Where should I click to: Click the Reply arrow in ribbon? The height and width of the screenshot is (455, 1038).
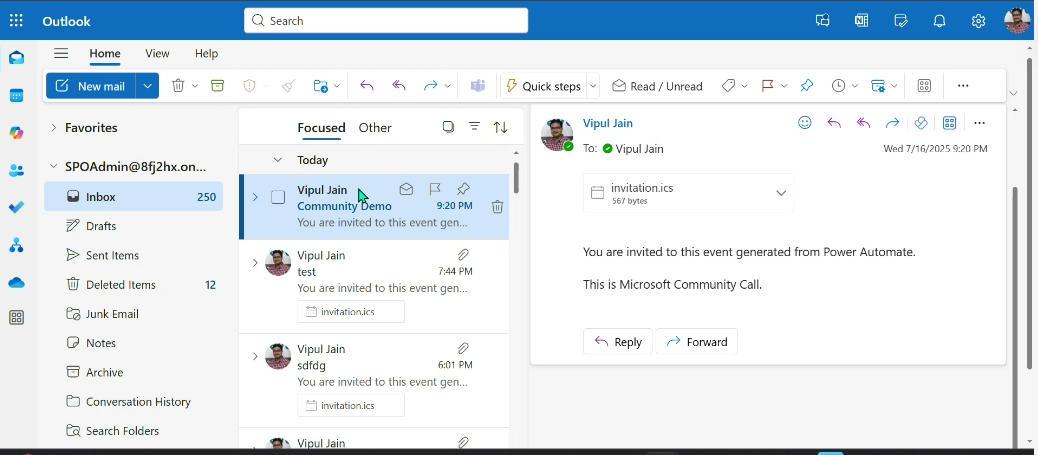367,86
